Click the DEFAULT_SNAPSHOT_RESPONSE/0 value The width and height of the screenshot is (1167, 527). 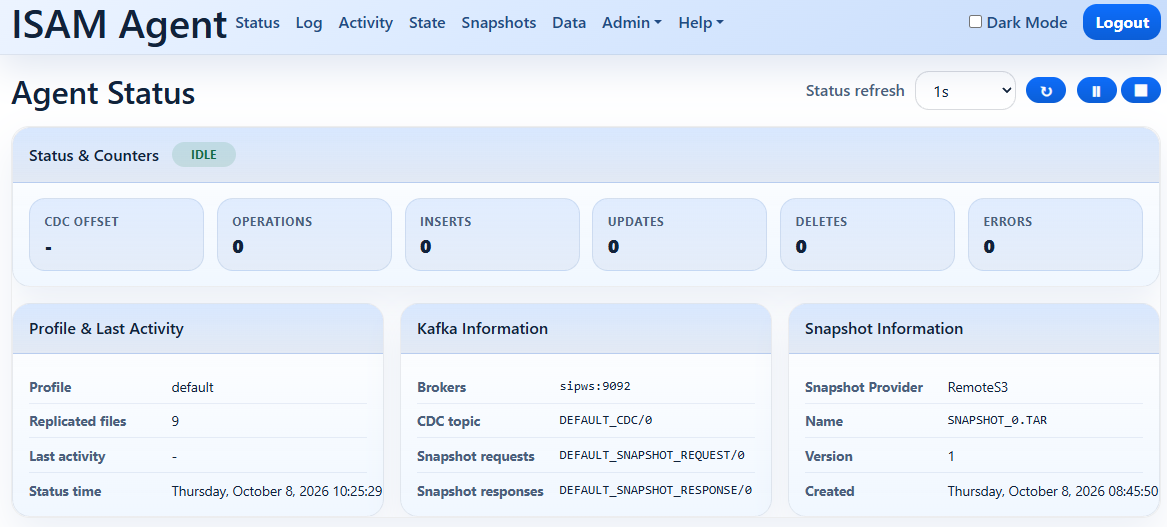coord(656,491)
